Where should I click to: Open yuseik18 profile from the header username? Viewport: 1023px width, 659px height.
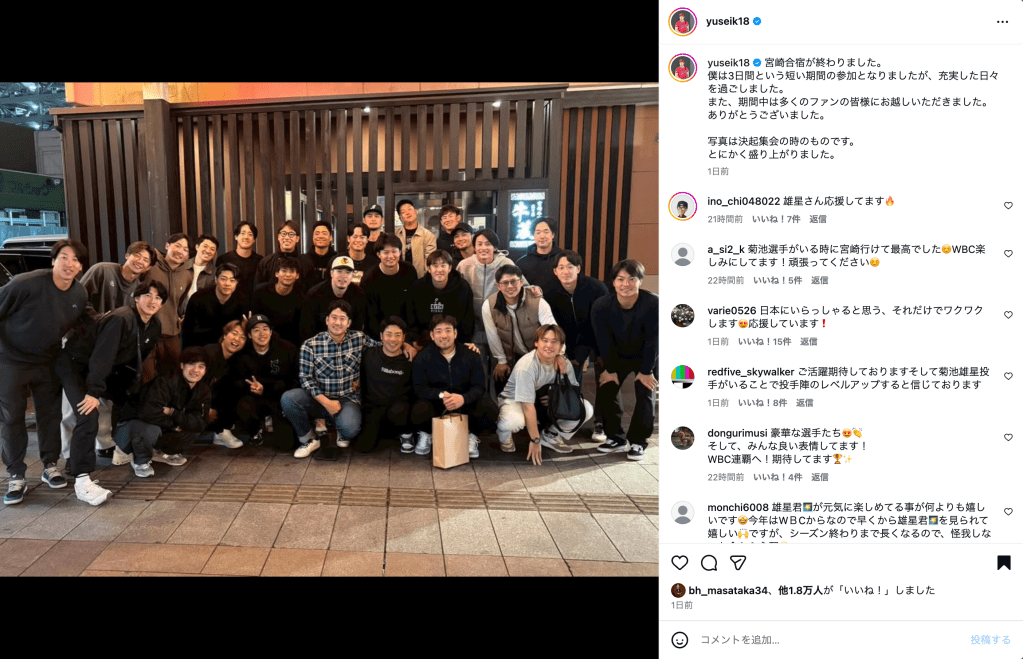pyautogui.click(x=727, y=21)
